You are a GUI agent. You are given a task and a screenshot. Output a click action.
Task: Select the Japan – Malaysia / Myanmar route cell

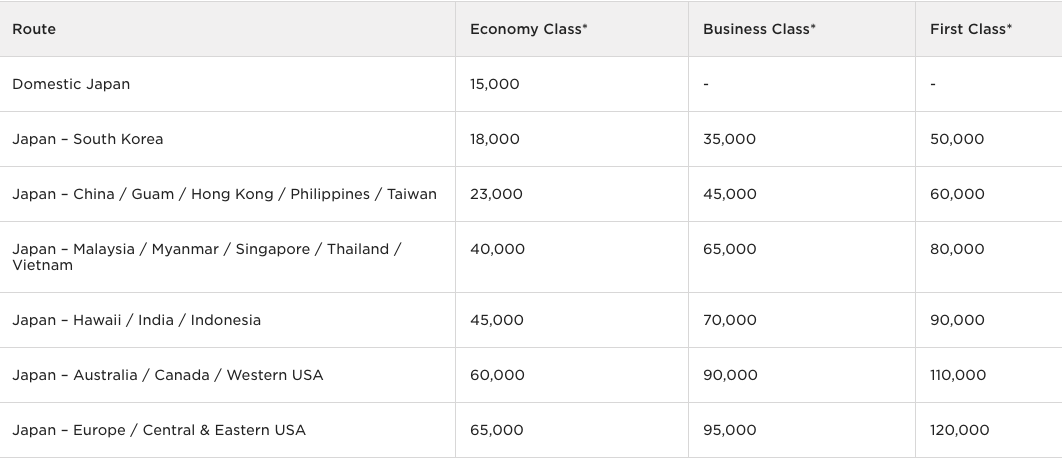tap(206, 256)
